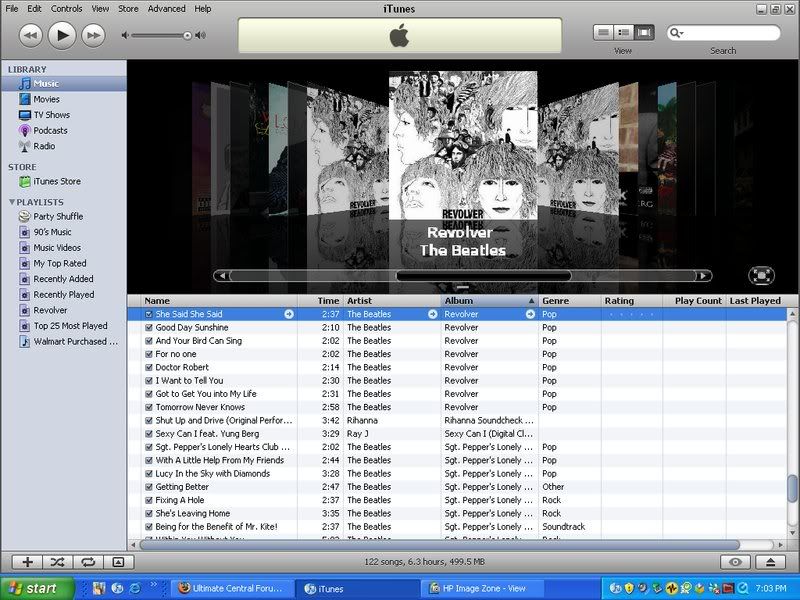Sort by the Time column header

pyautogui.click(x=320, y=301)
